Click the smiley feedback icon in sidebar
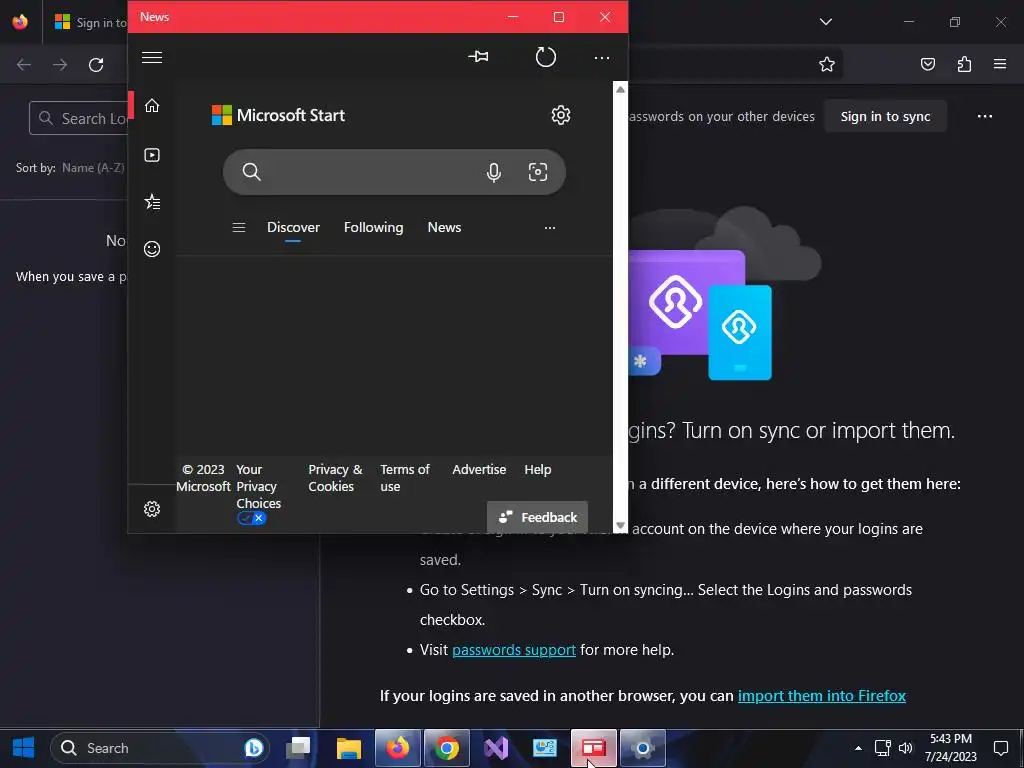 tap(152, 249)
